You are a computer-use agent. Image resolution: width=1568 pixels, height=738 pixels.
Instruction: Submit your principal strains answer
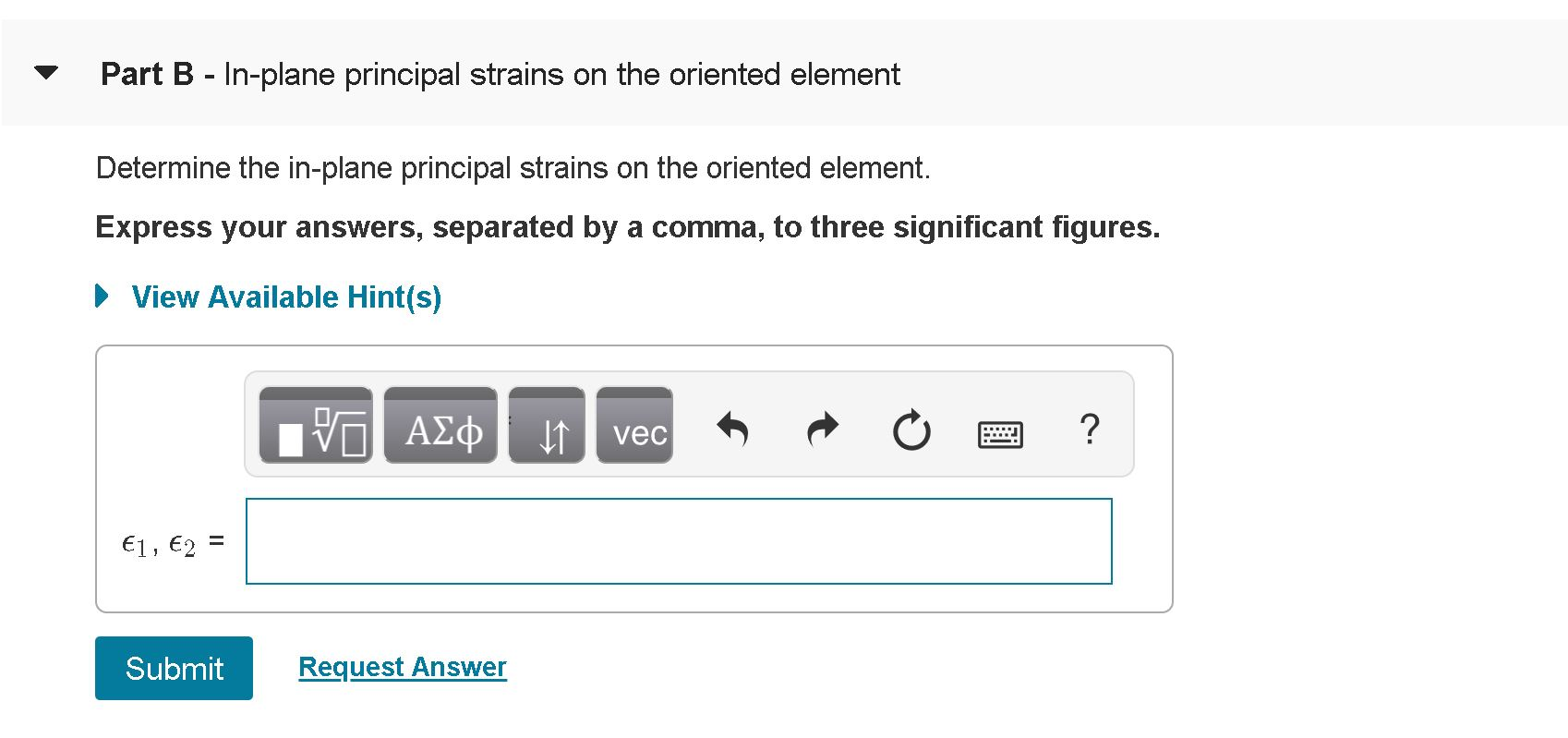[174, 668]
